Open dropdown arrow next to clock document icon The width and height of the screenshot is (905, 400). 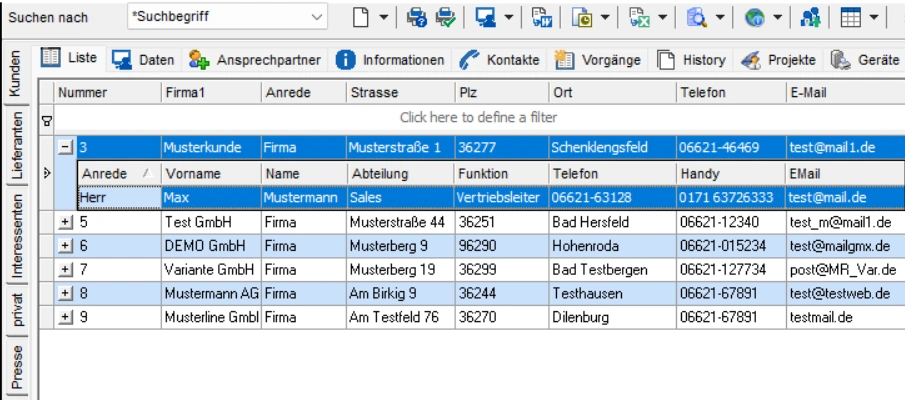605,17
